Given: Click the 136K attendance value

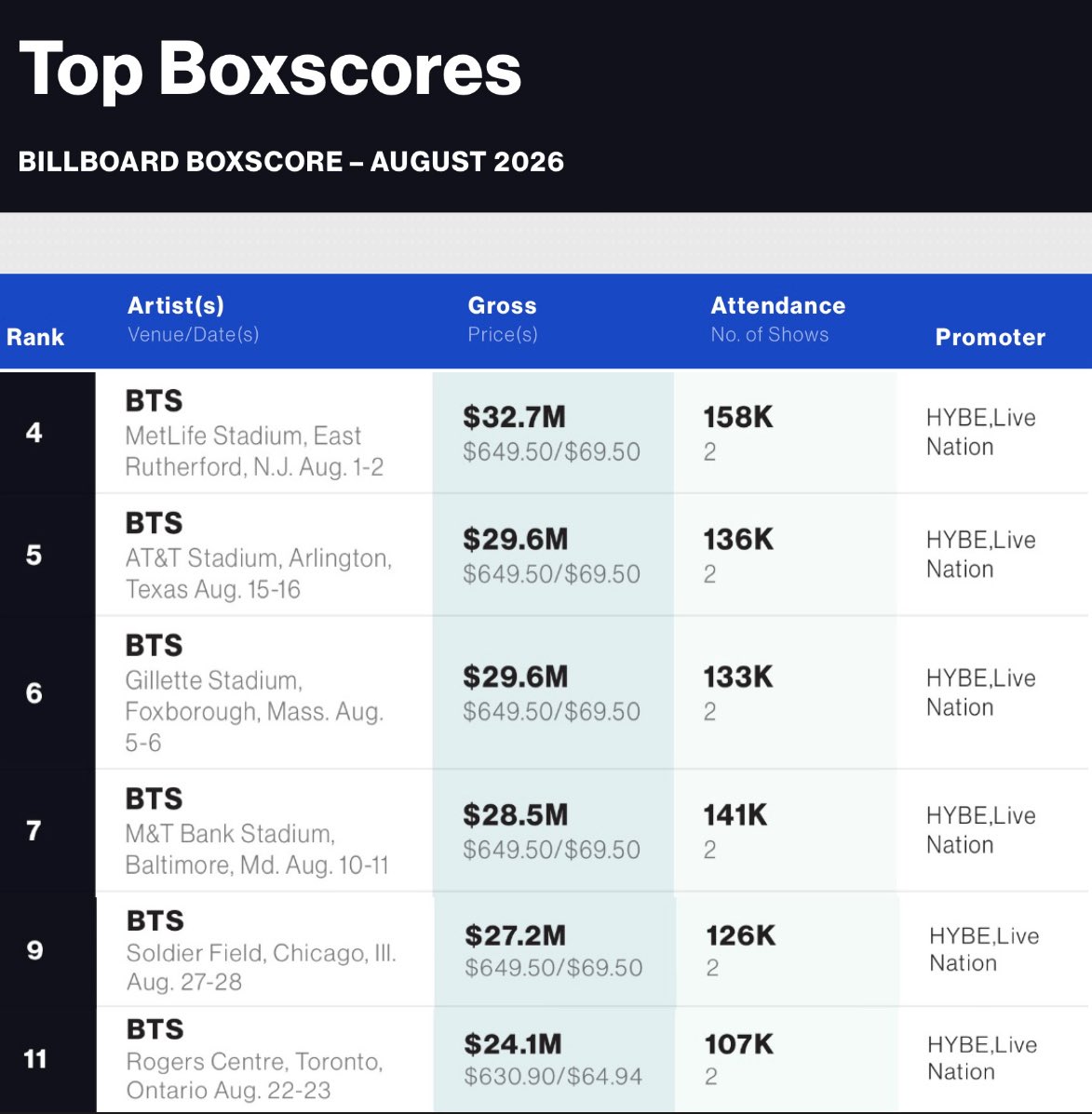Looking at the screenshot, I should 738,539.
